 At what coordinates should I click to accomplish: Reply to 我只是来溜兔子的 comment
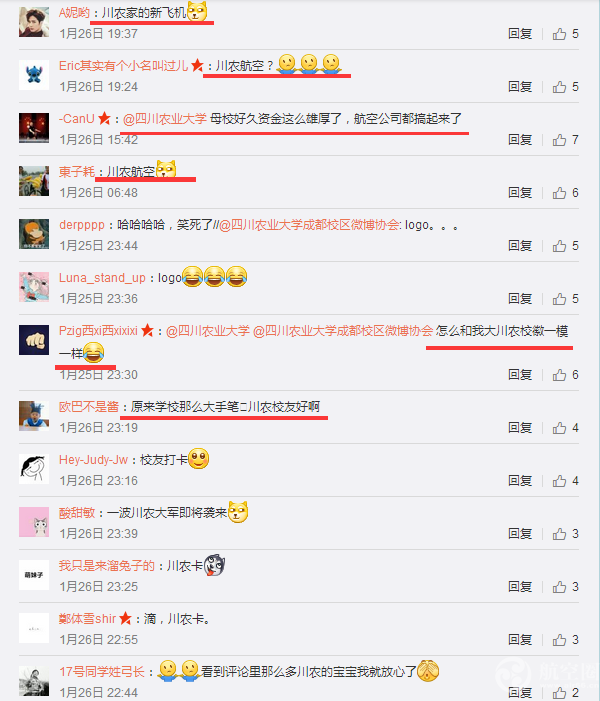coord(520,587)
